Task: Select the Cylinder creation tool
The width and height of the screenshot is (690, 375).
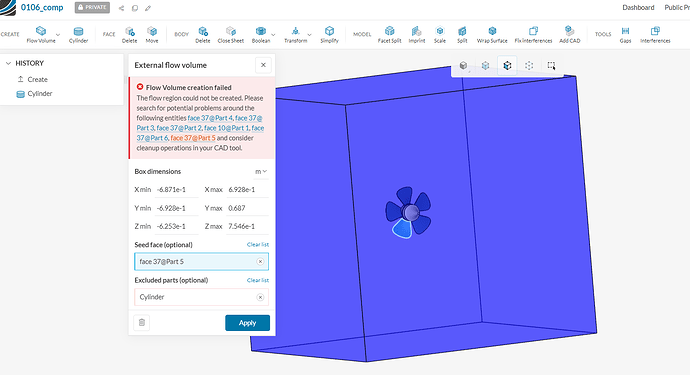Action: pyautogui.click(x=78, y=34)
